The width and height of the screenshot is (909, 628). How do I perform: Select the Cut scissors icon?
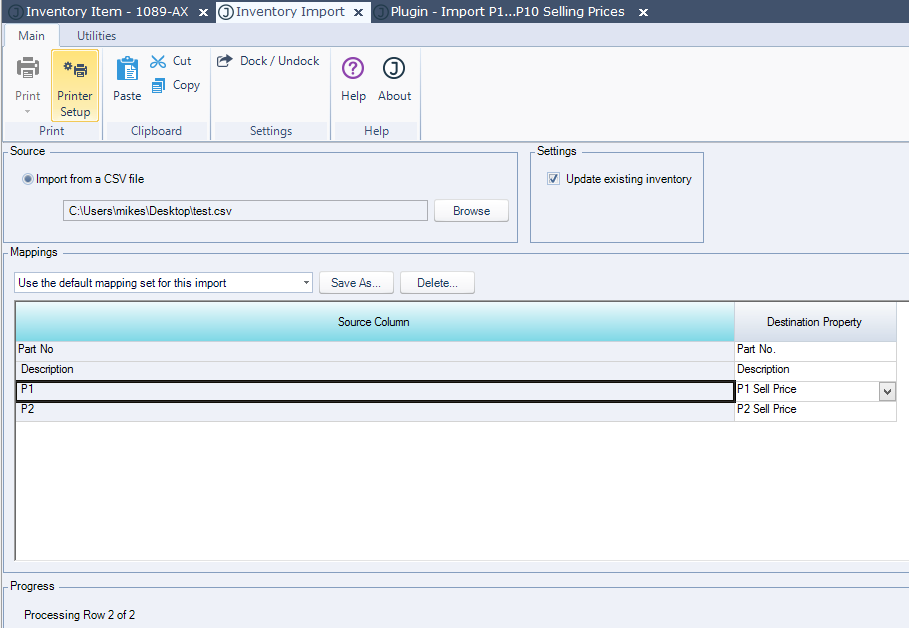[158, 61]
